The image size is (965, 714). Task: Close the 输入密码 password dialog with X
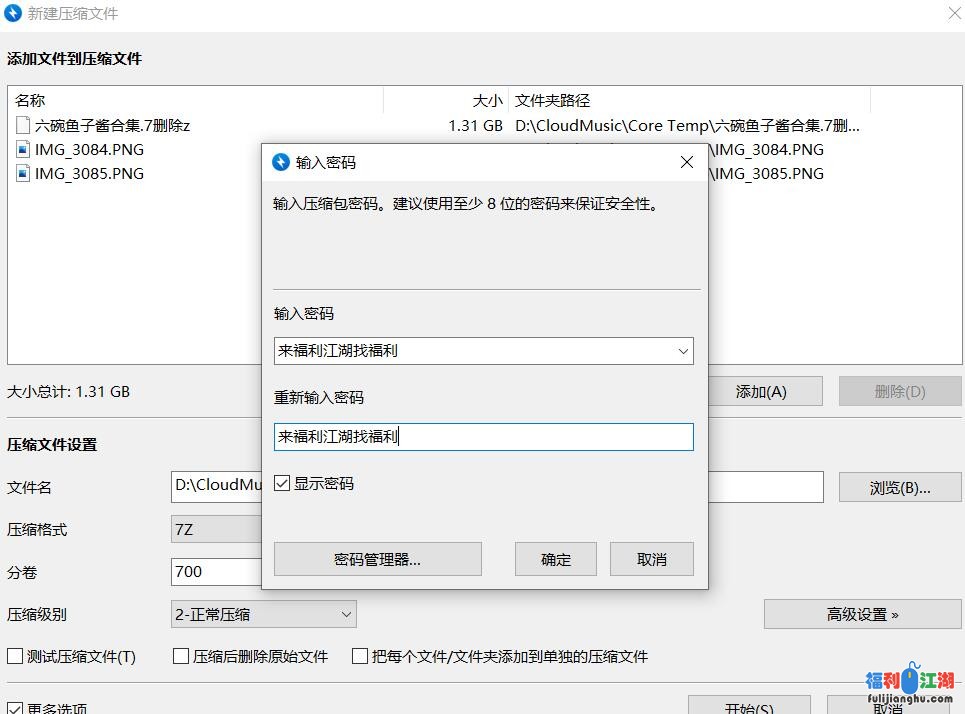(686, 162)
